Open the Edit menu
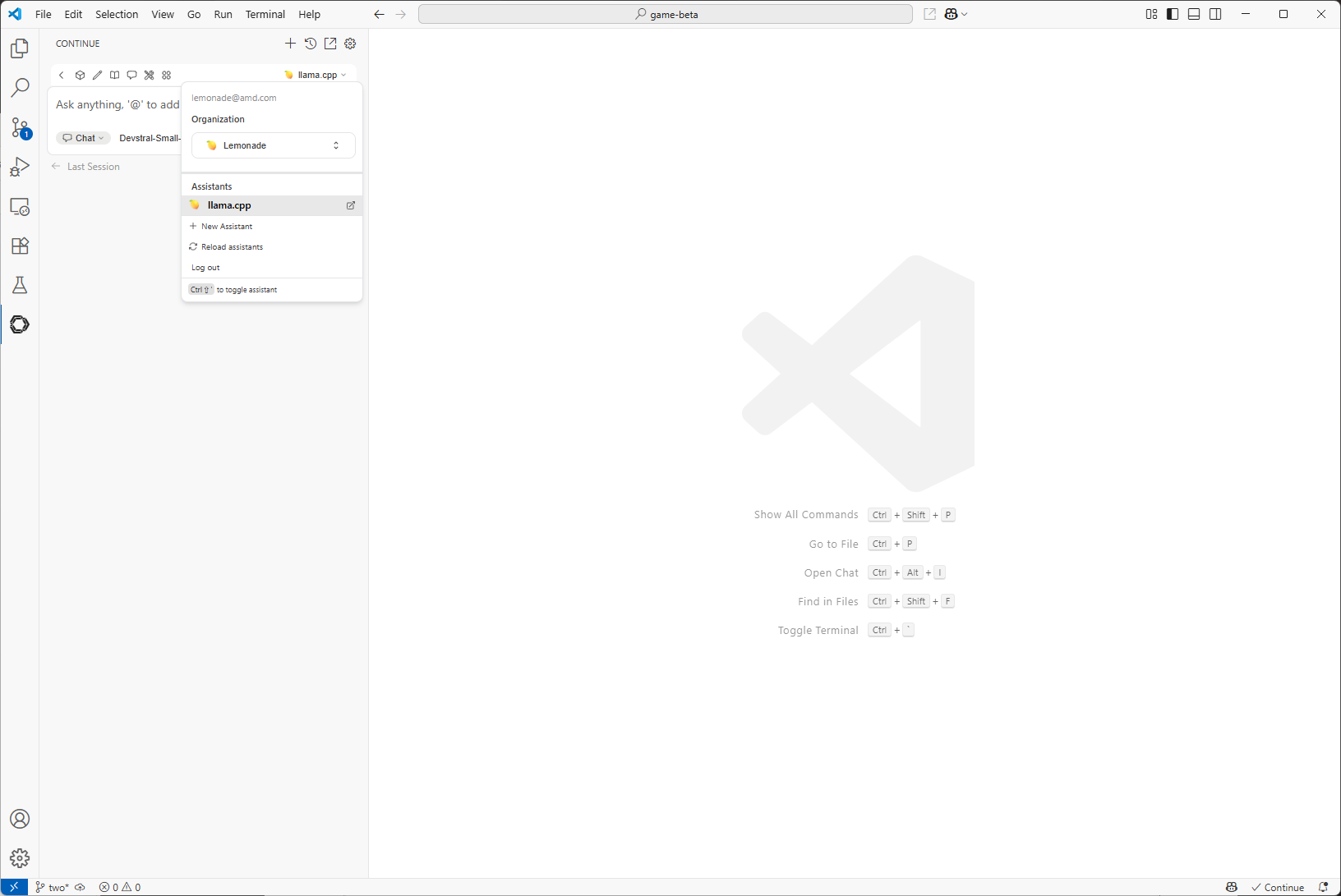The width and height of the screenshot is (1341, 896). pyautogui.click(x=73, y=14)
